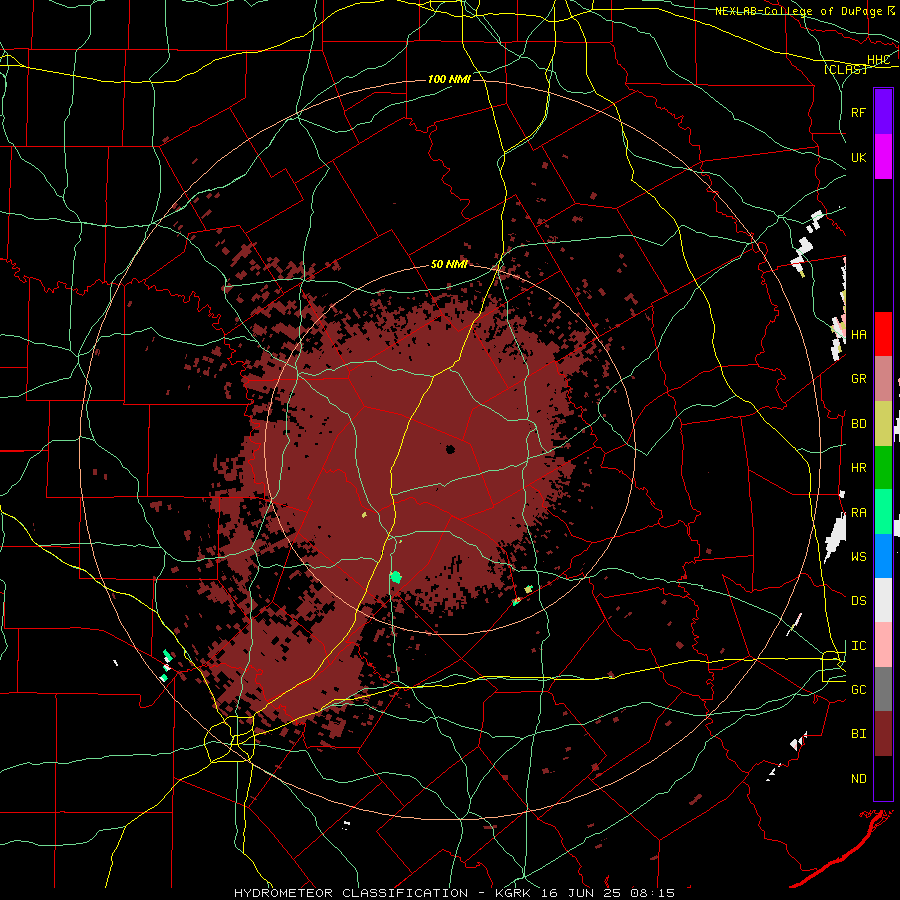This screenshot has height=900, width=900.
Task: Click the 100 NMI range ring label
Action: click(x=449, y=79)
